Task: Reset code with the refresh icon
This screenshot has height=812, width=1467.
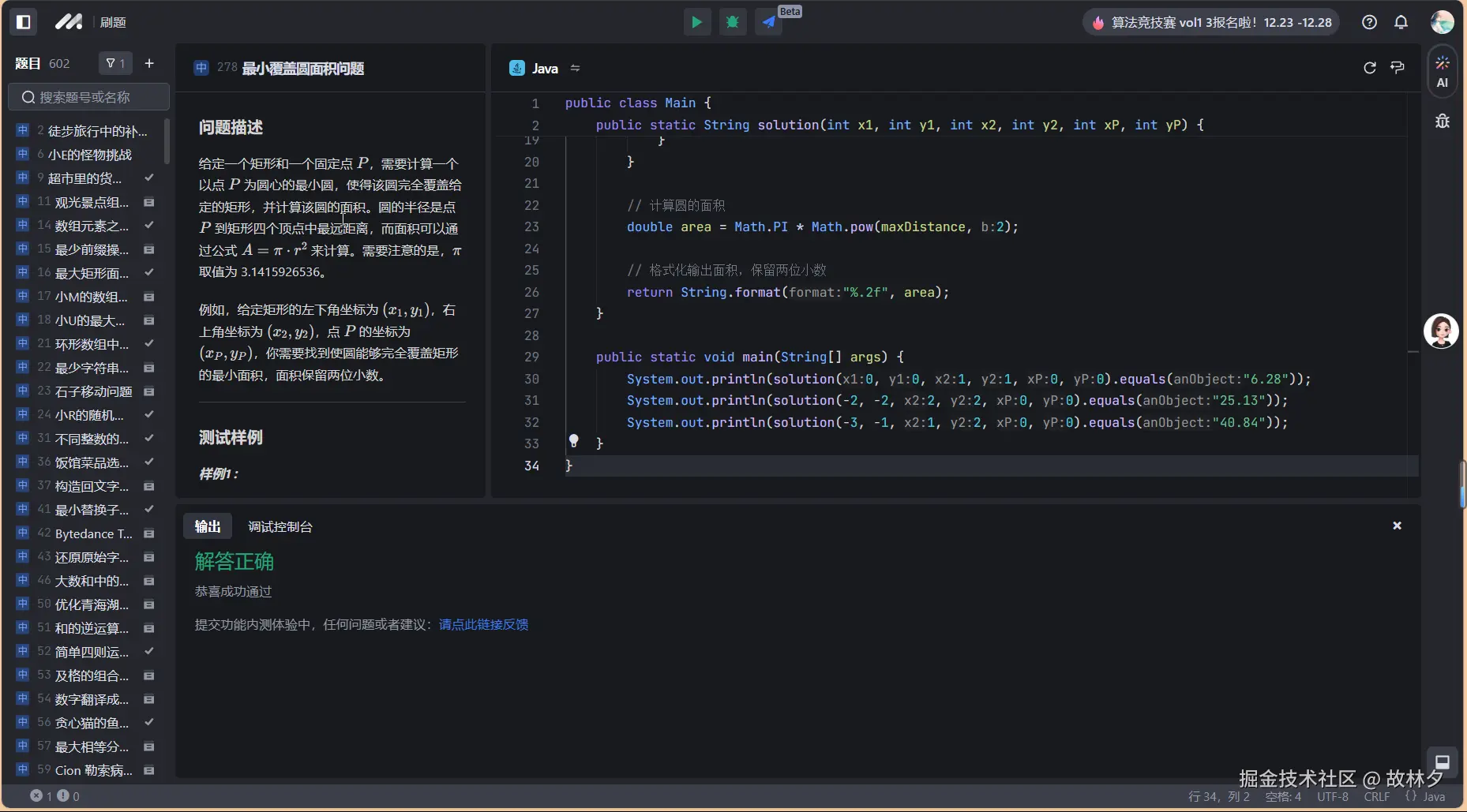Action: [1370, 68]
